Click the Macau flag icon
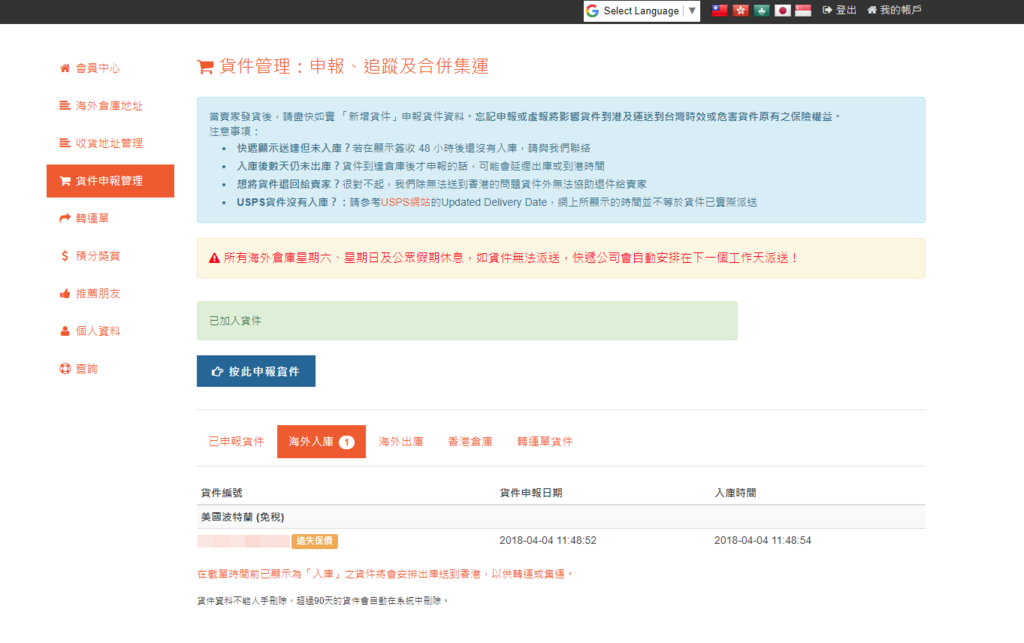The image size is (1024, 643). pyautogui.click(x=761, y=11)
